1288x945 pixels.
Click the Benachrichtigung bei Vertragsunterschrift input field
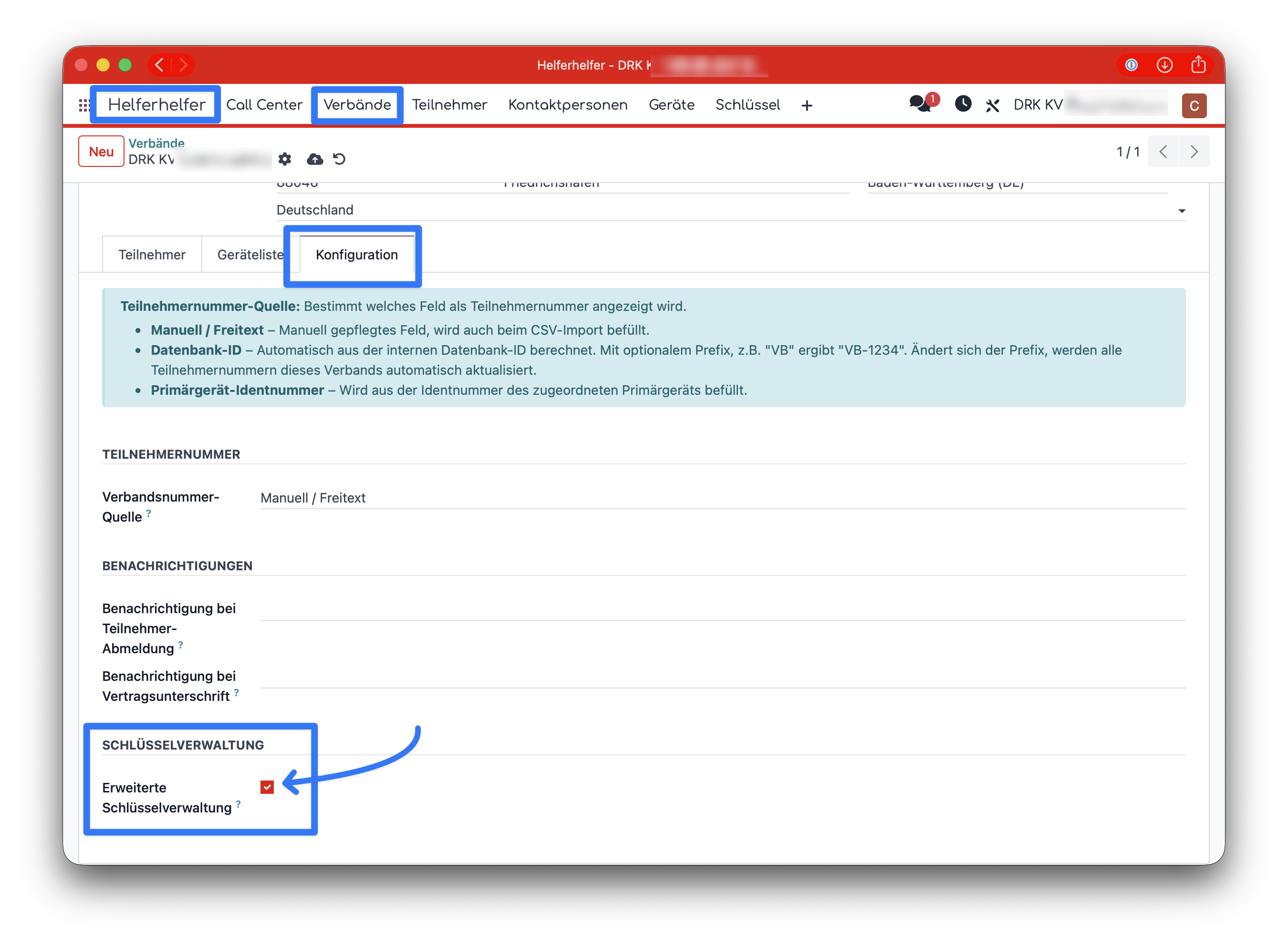click(722, 678)
